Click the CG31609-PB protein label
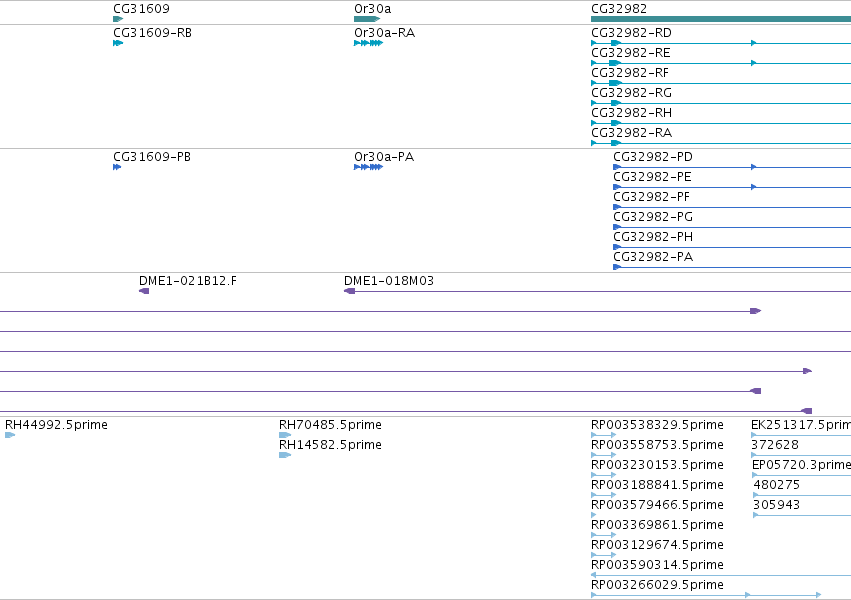This screenshot has width=851, height=600. [x=152, y=157]
